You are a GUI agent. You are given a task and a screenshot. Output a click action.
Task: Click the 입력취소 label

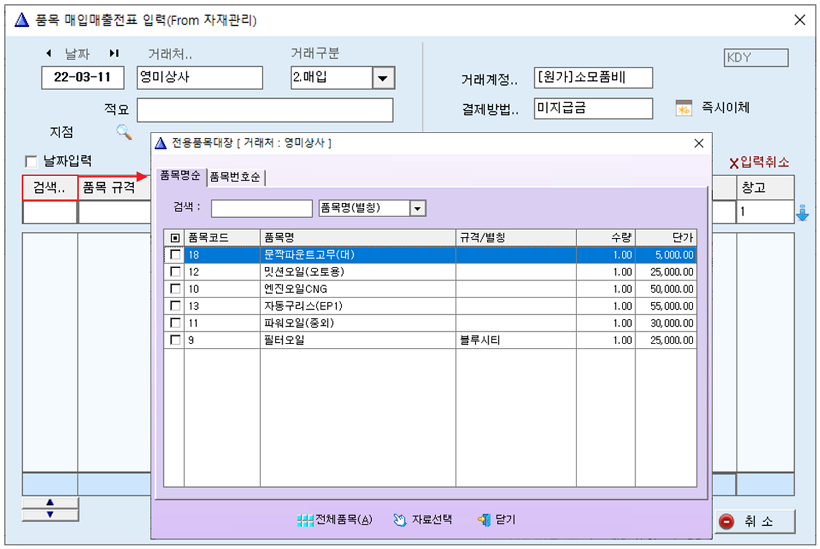765,162
